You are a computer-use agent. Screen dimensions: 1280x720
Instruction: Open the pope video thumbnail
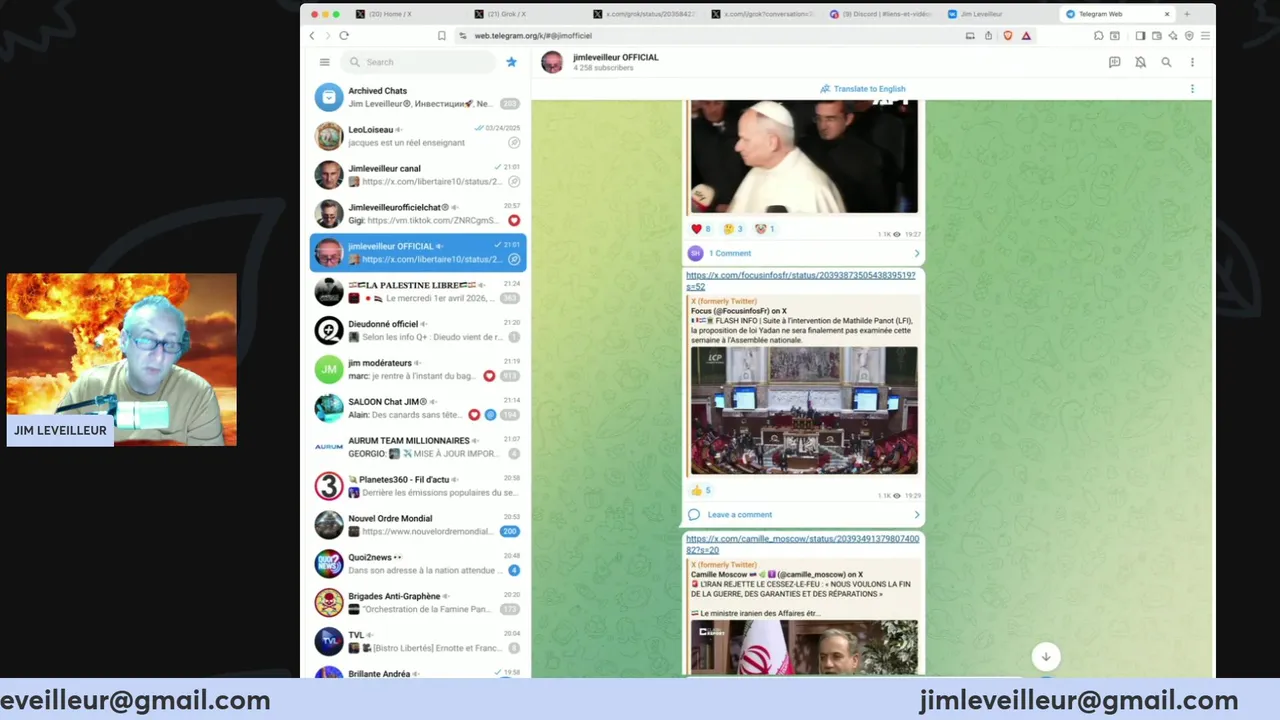(804, 157)
